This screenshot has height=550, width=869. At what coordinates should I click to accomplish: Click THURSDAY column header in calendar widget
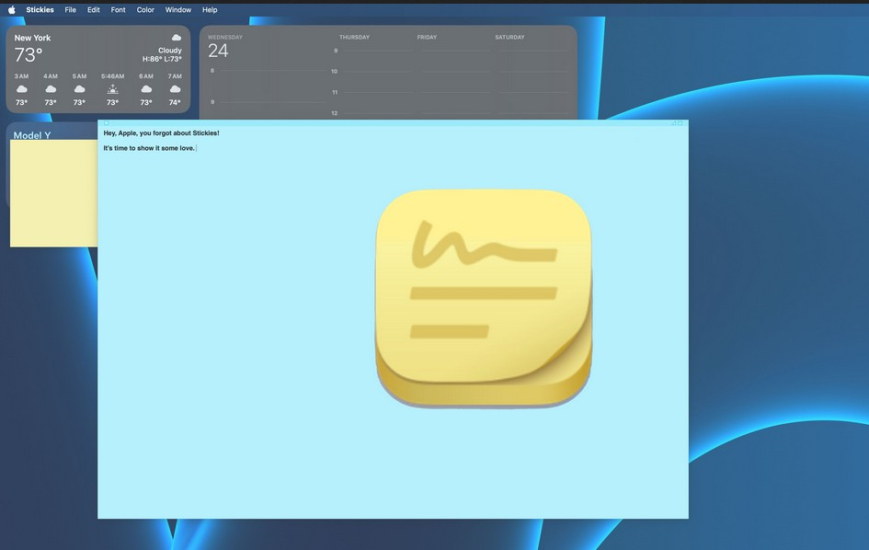tap(354, 37)
